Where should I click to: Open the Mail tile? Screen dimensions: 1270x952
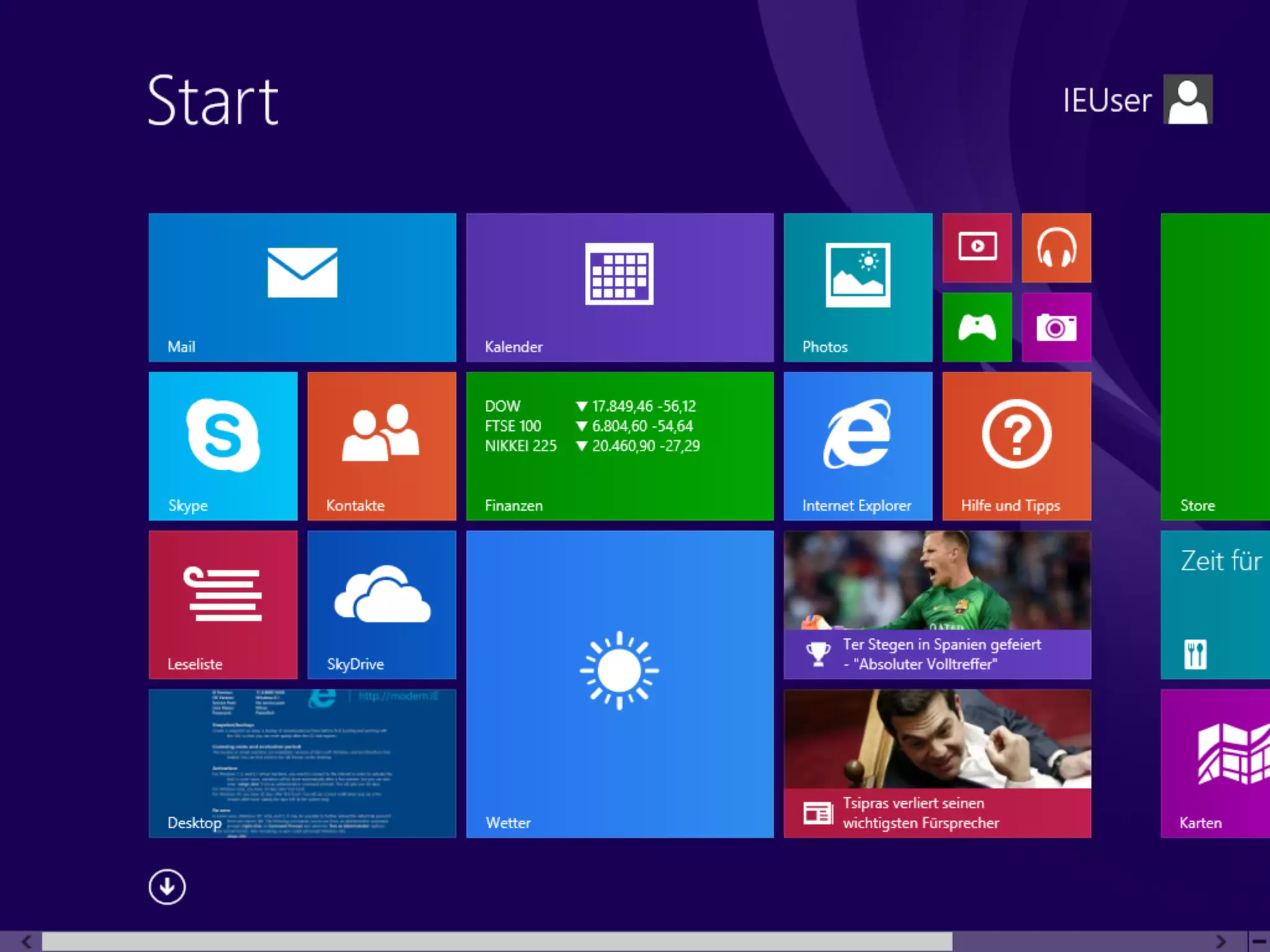pyautogui.click(x=302, y=287)
